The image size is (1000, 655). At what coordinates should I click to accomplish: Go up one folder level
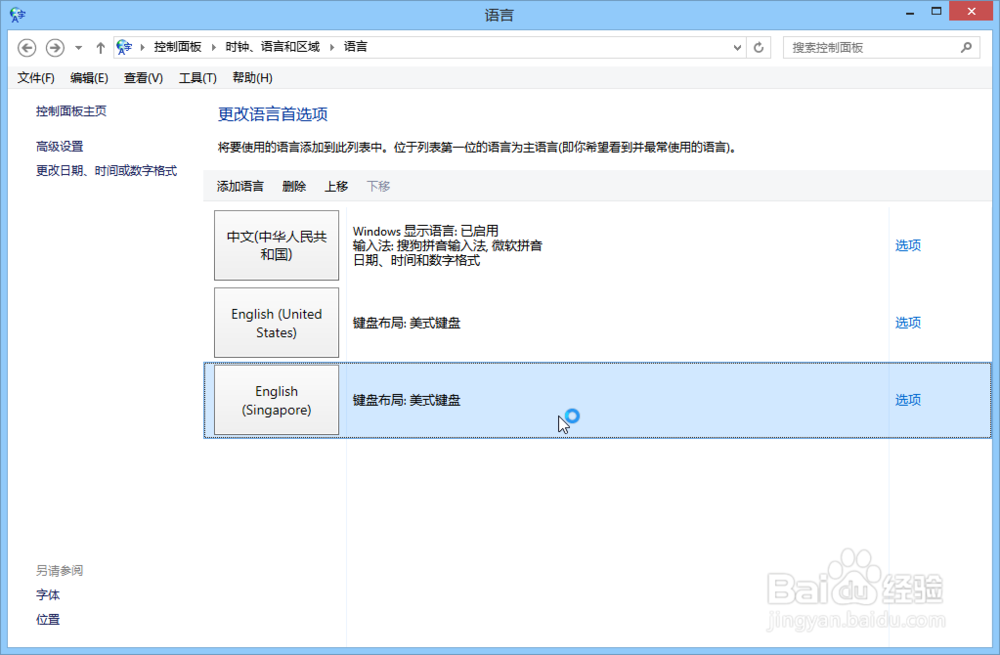pyautogui.click(x=101, y=47)
